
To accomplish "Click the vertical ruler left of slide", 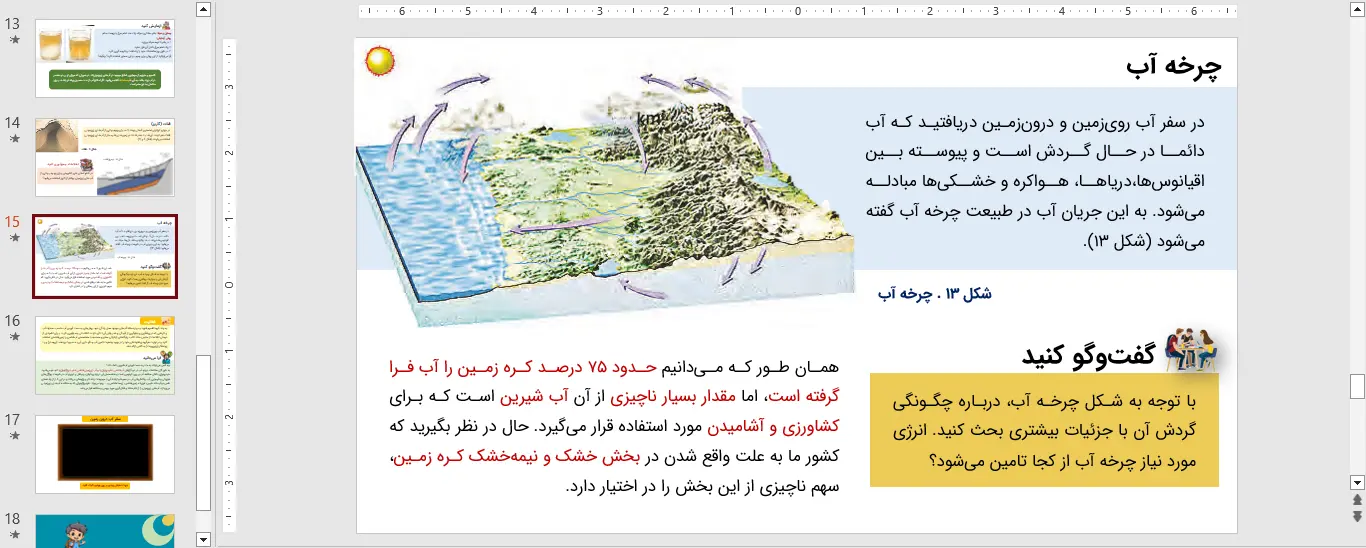I will 229,285.
